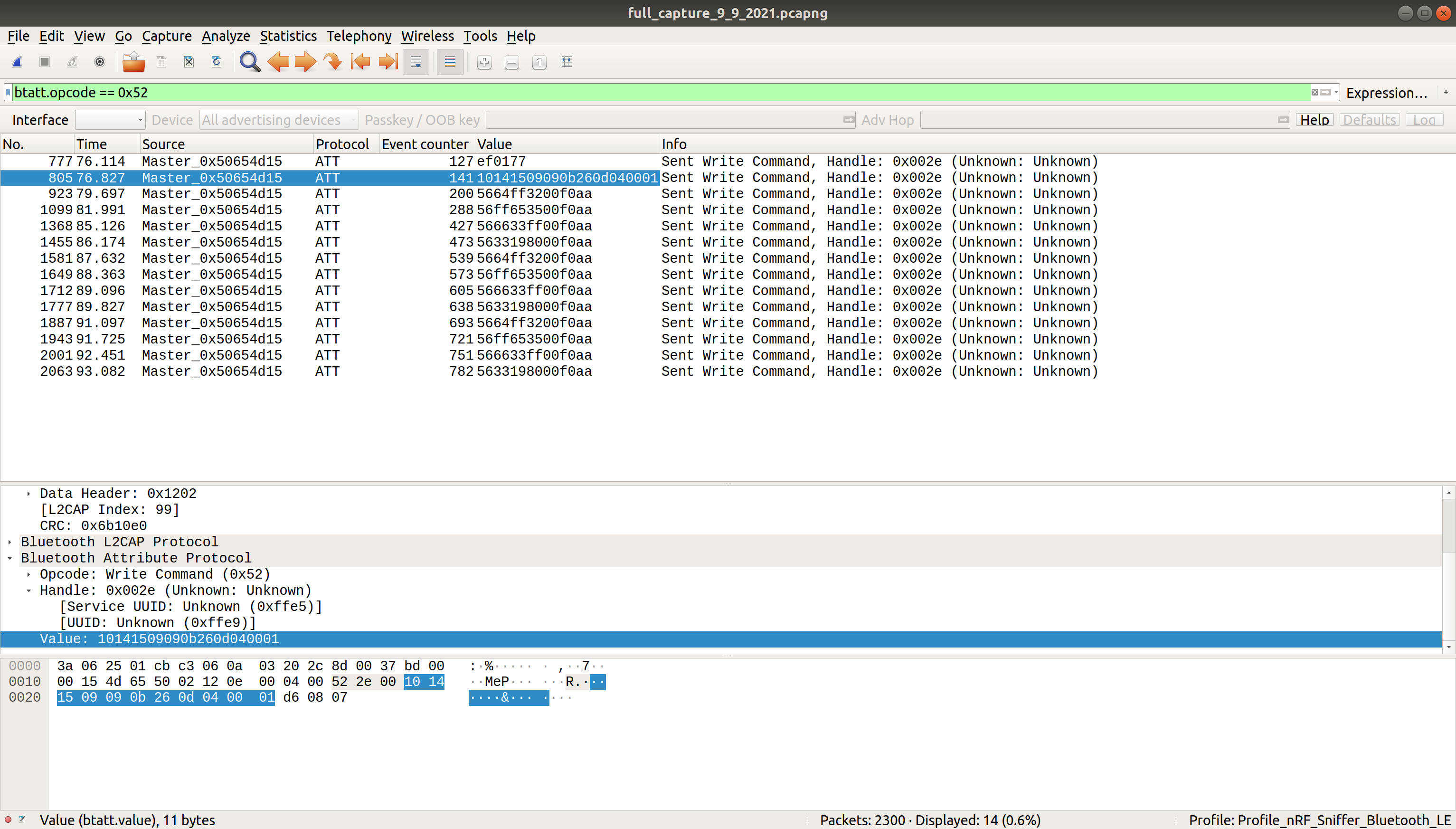Click the find packet search icon

(x=248, y=62)
